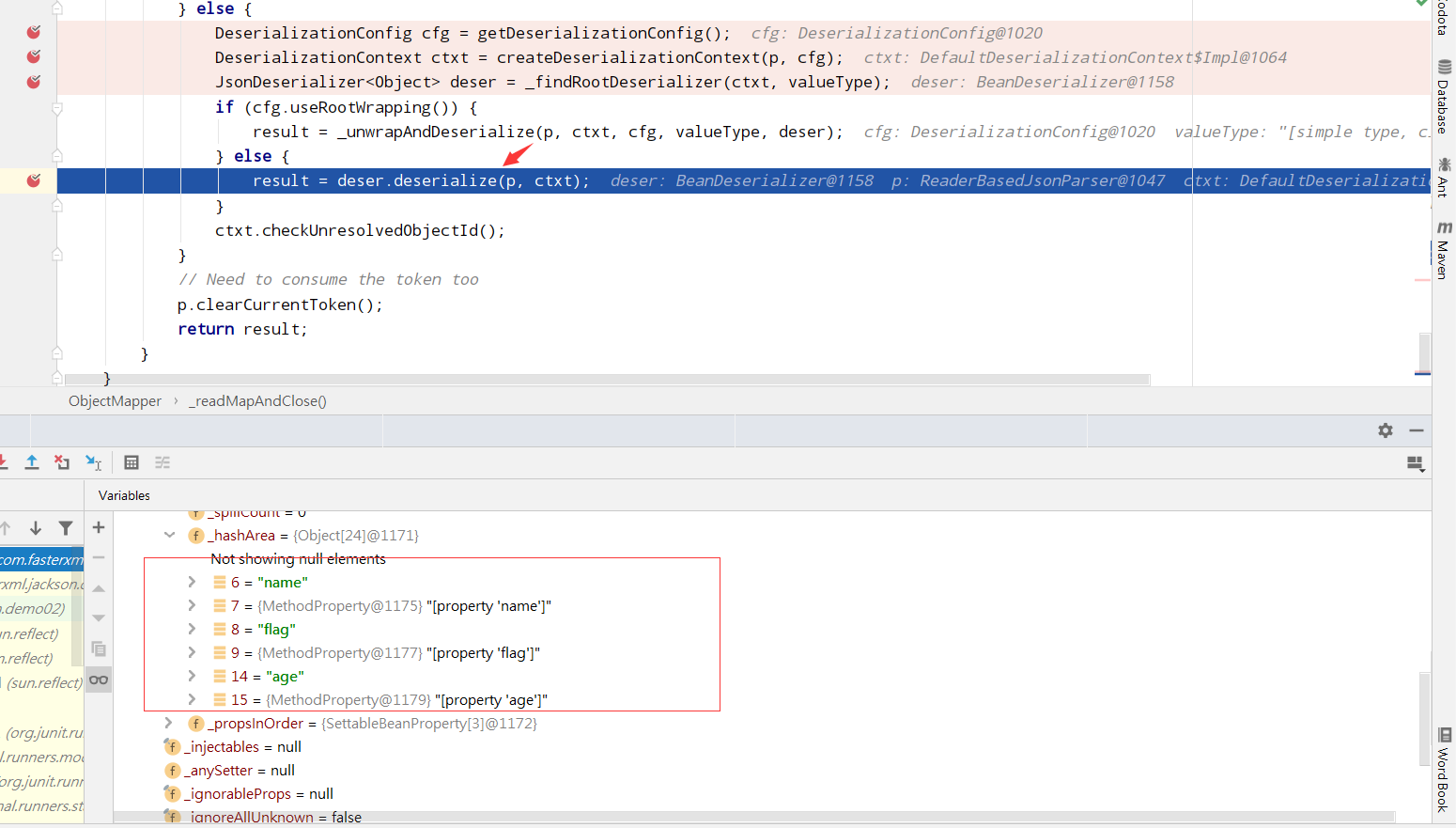
Task: Open the Evaluate Expression calculator icon
Action: click(x=132, y=462)
